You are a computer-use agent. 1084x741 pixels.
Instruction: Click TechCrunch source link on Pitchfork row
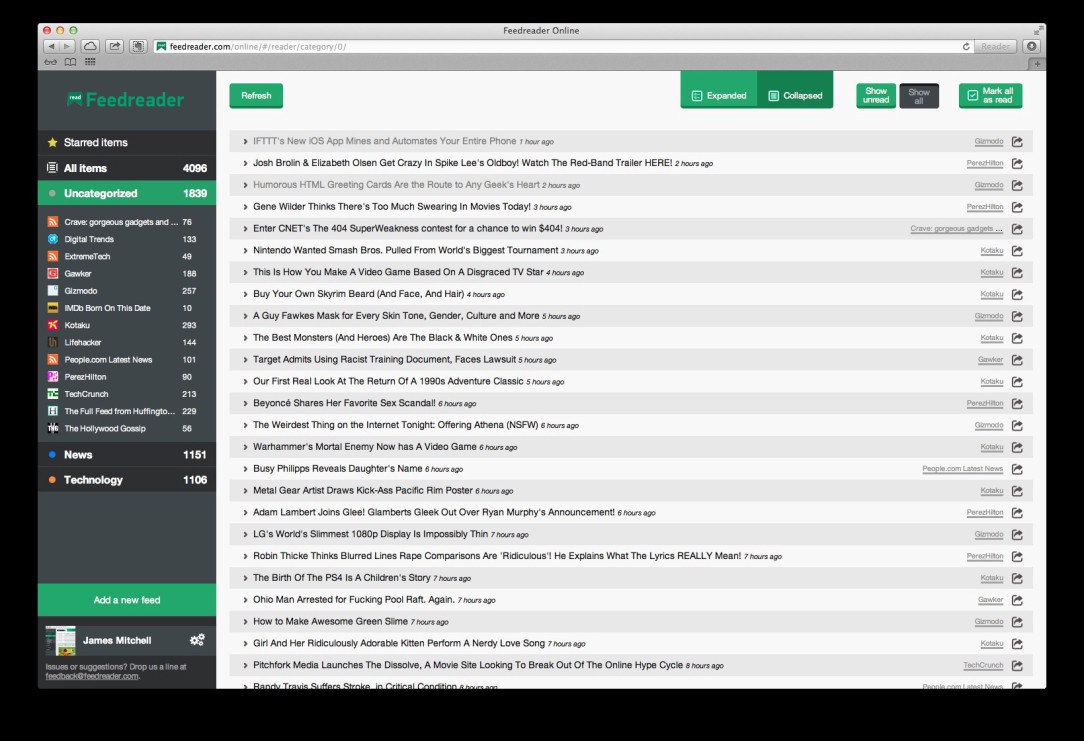click(x=983, y=666)
